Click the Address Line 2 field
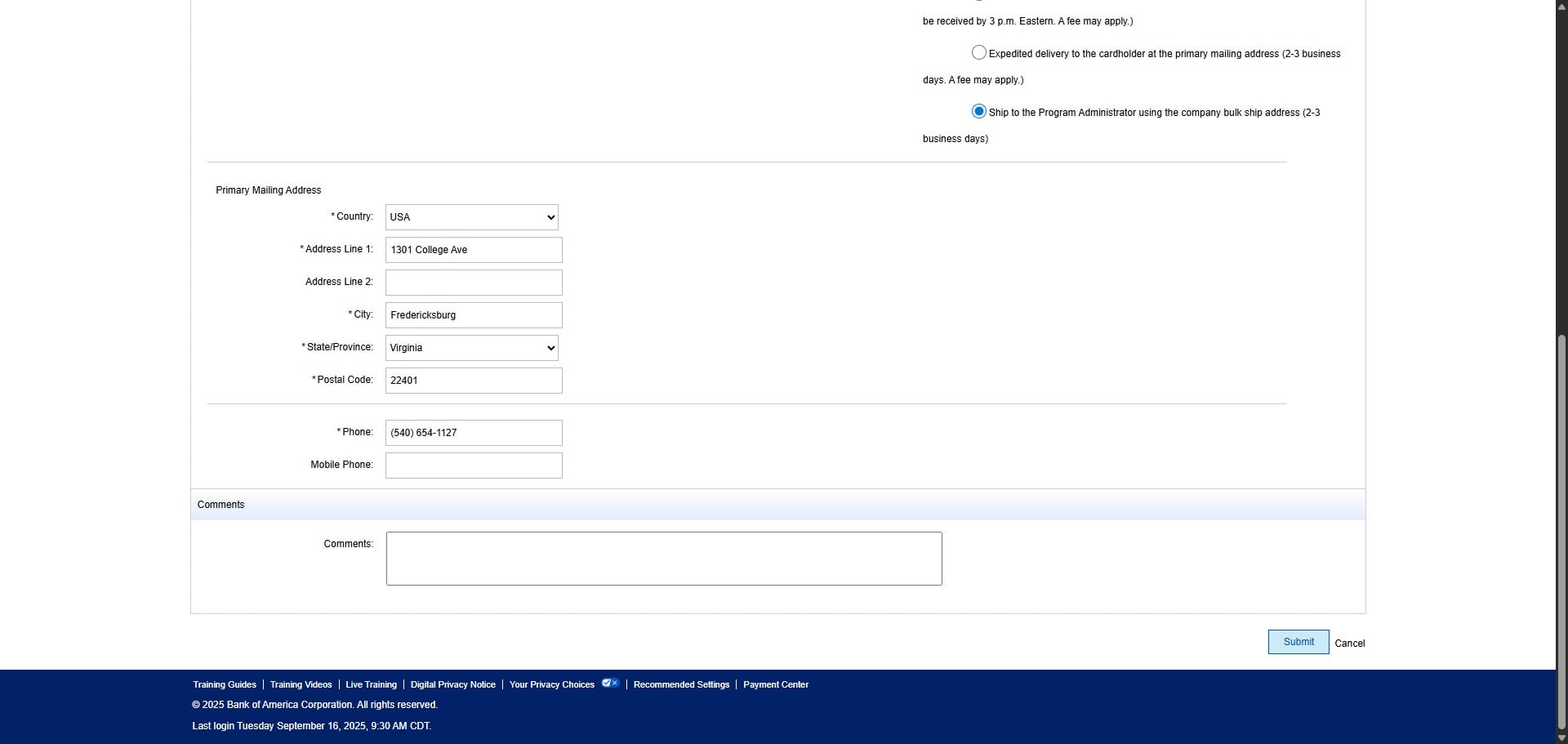1568x744 pixels. 473,282
